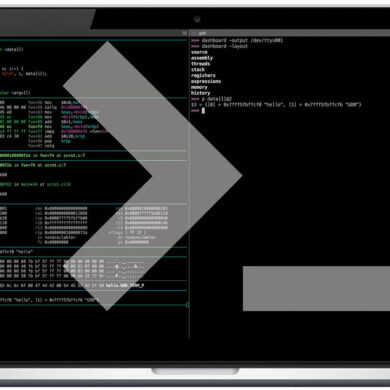390x390 pixels.
Task: Select the 'gdb' terminal pane title
Action: pos(202,33)
